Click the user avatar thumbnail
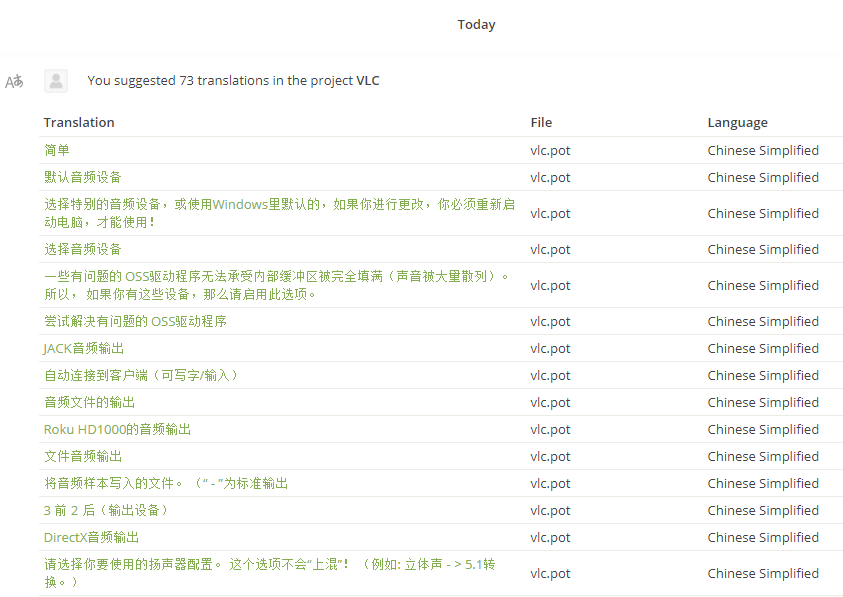843x597 pixels. (56, 81)
